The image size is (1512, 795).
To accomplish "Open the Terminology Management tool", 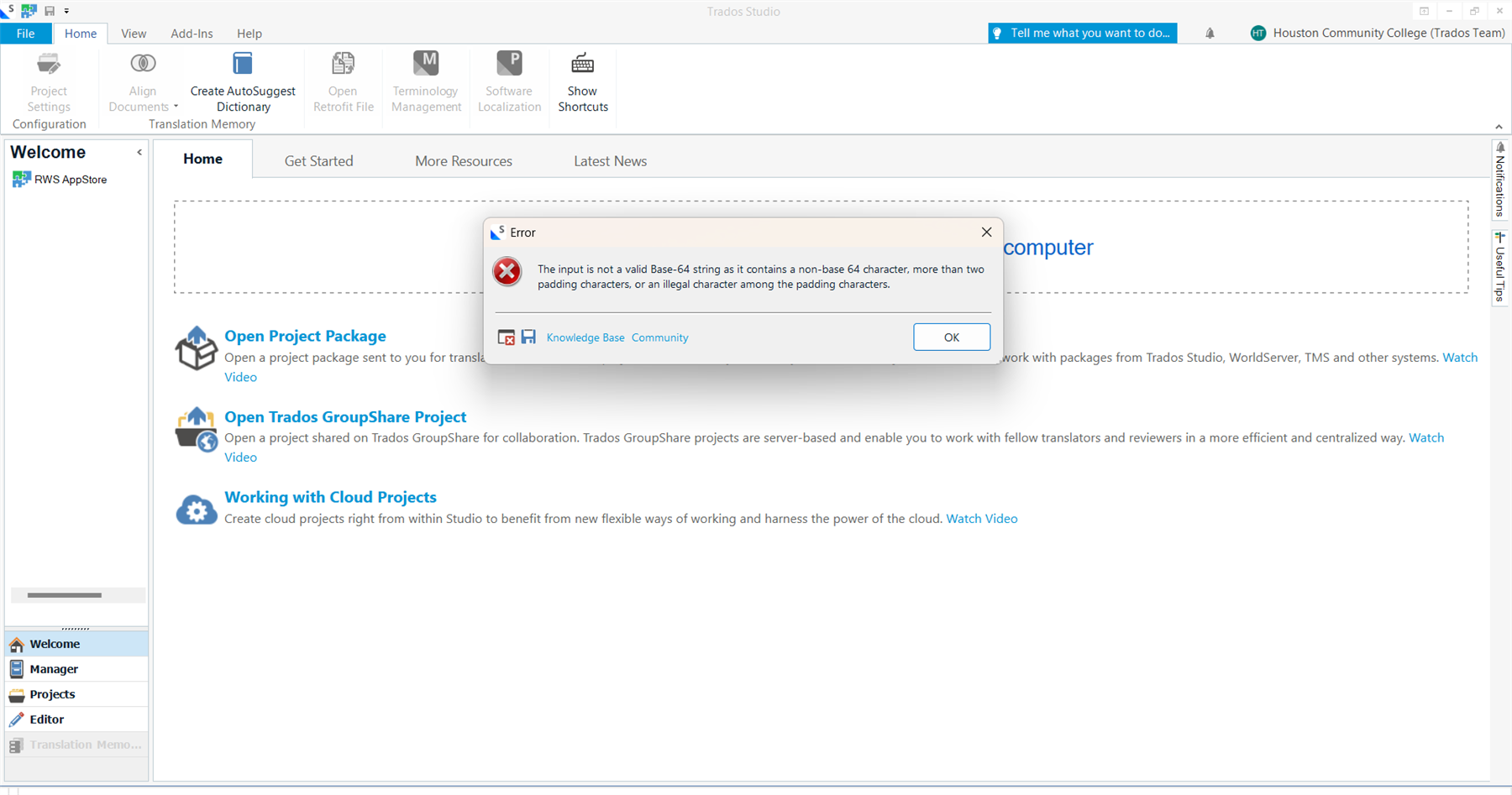I will click(425, 80).
